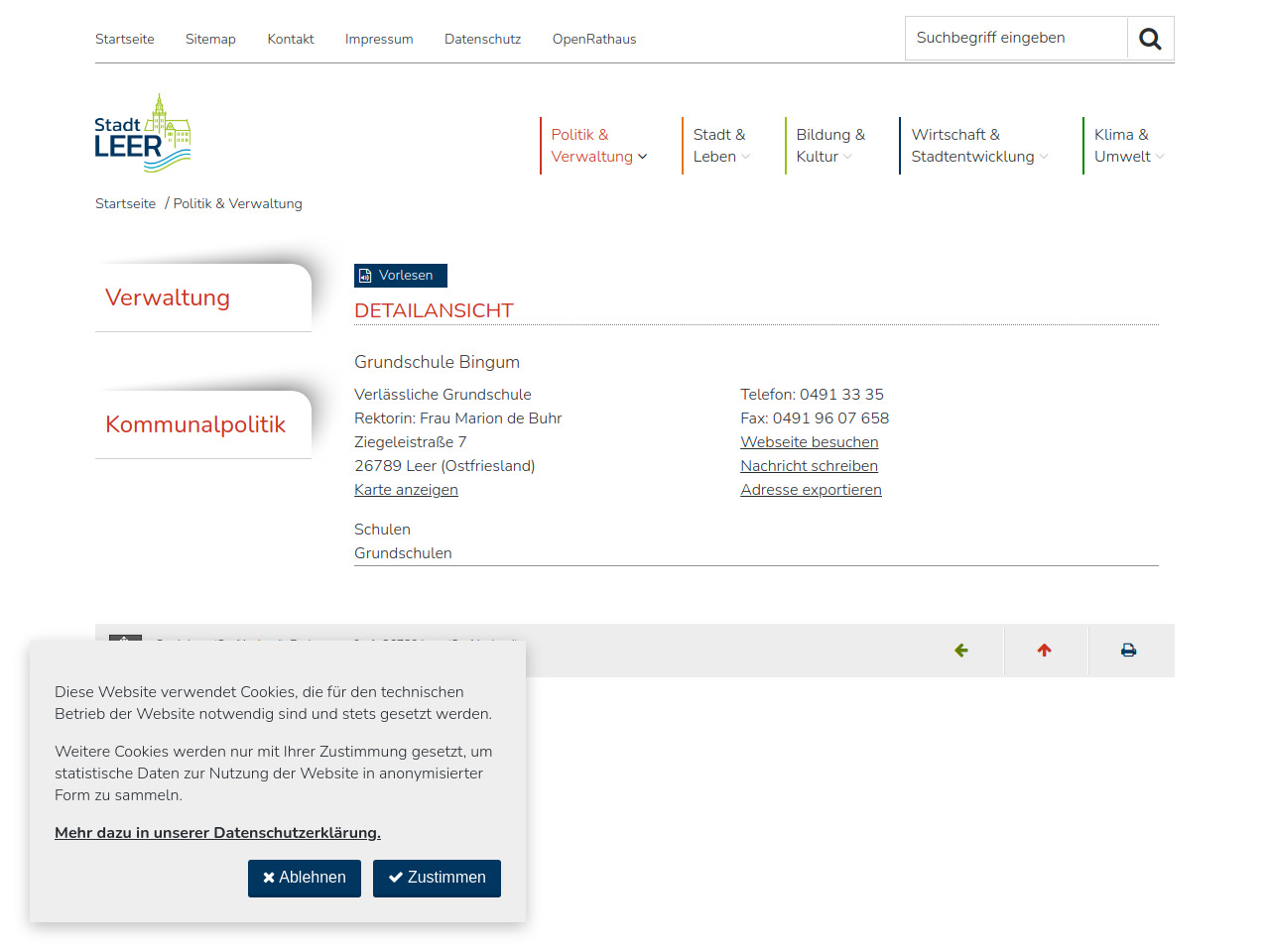Viewport: 1270px width, 952px height.
Task: Open the Klima & Umwelt dropdown
Action: [x=1127, y=146]
